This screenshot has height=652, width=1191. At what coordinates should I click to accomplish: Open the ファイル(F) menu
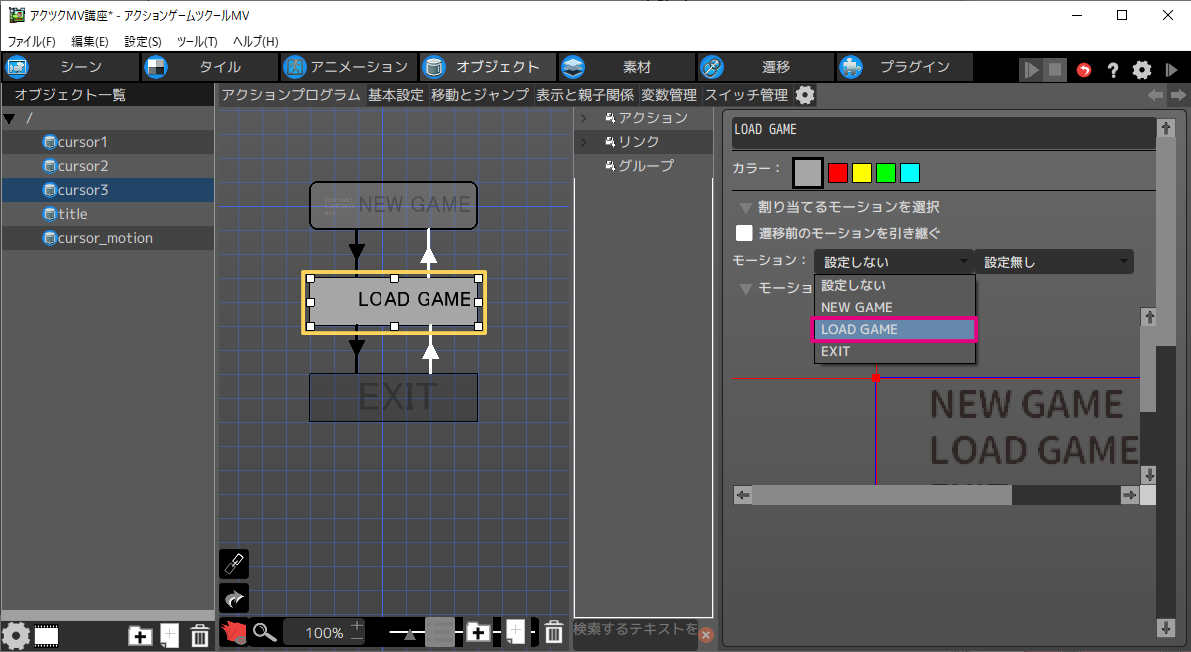click(32, 41)
